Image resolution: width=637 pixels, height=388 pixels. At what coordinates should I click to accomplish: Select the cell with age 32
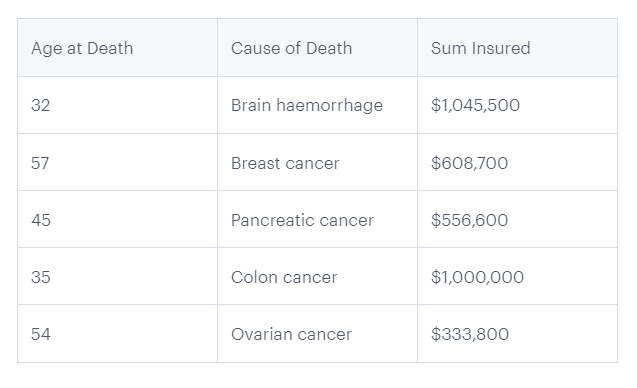pos(117,105)
